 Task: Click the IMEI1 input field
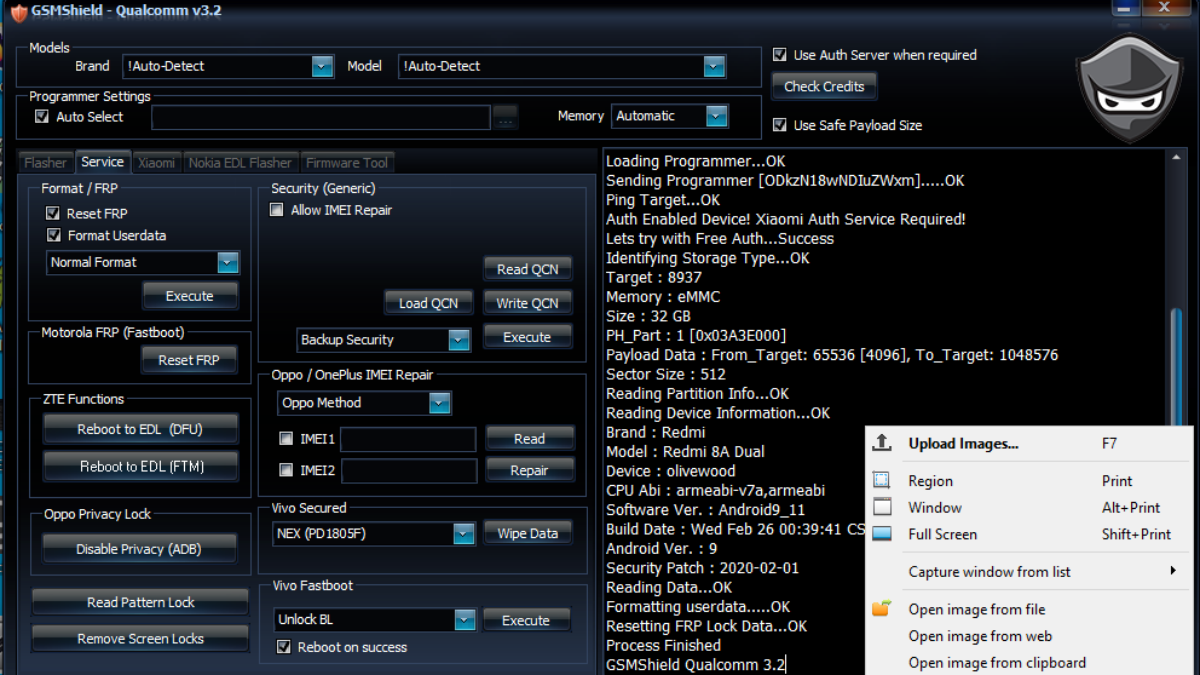click(408, 439)
